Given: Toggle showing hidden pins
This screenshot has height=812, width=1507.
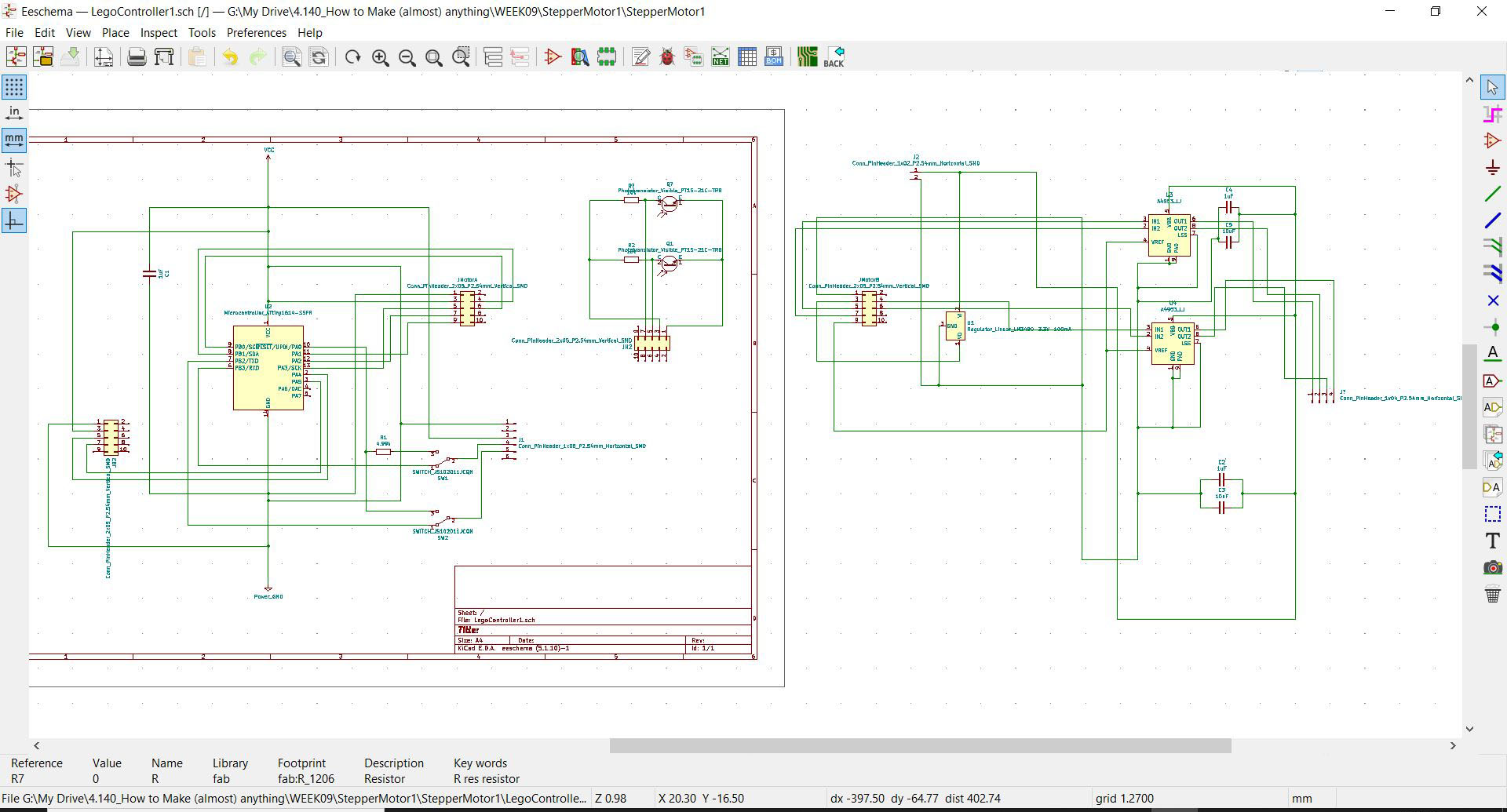Looking at the screenshot, I should click(14, 194).
